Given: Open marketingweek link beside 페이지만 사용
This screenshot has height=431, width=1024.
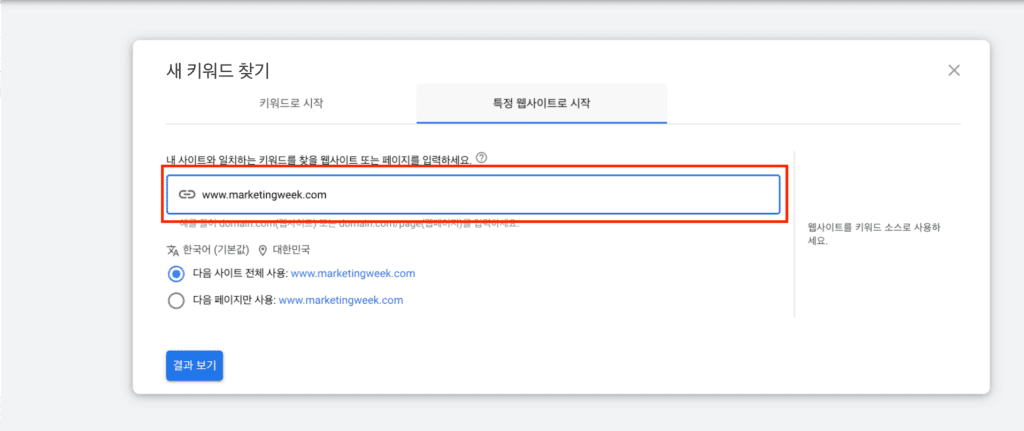Looking at the screenshot, I should click(x=341, y=300).
